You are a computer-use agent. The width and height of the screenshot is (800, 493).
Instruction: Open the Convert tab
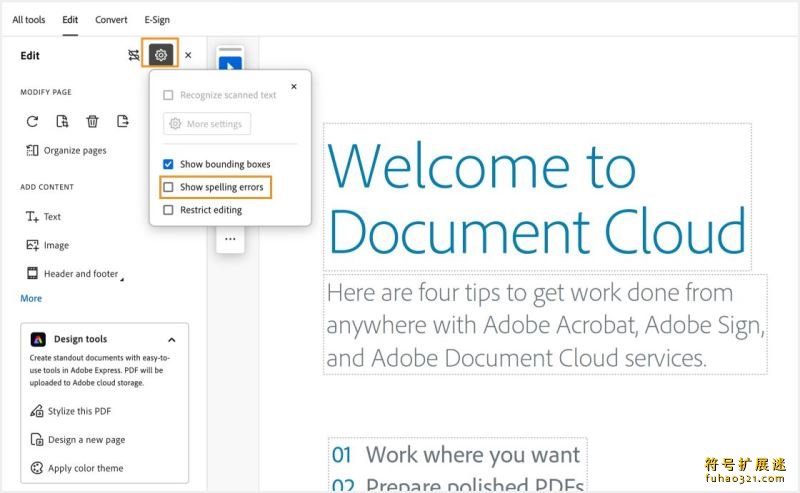tap(111, 20)
